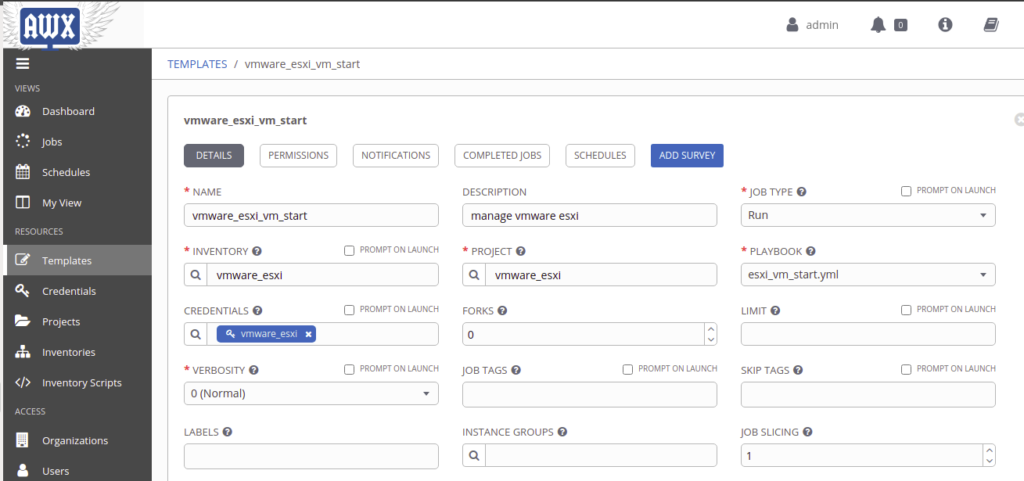Close the template form panel
The height and width of the screenshot is (481, 1024).
[x=1019, y=120]
